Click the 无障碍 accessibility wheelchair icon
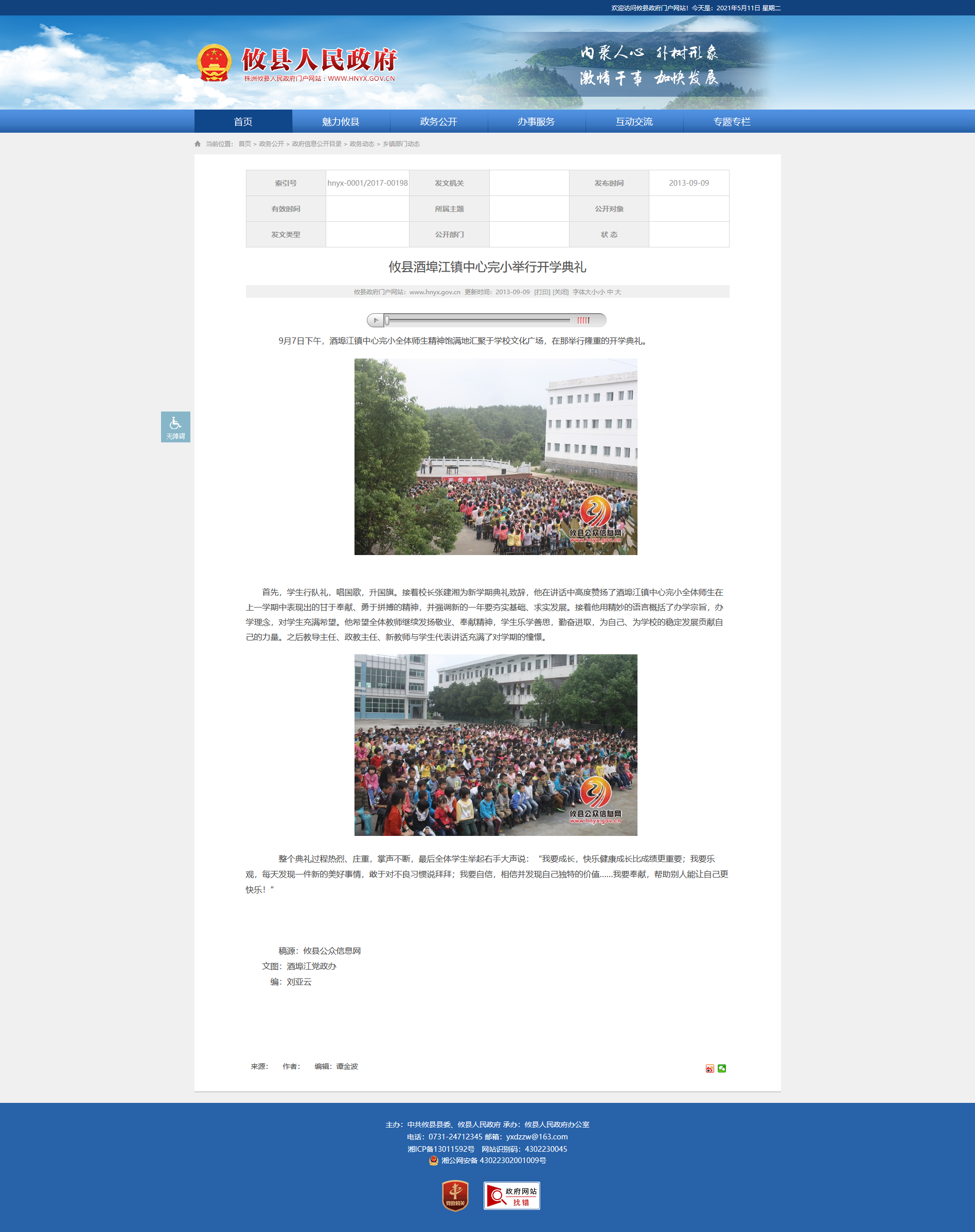 [175, 426]
